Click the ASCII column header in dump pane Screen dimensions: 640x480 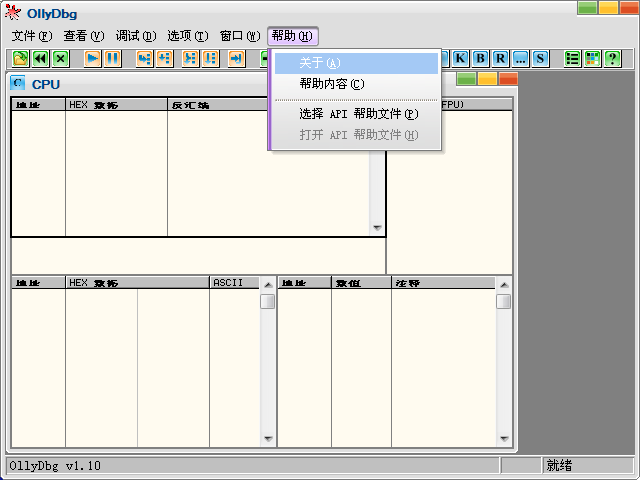[234, 282]
